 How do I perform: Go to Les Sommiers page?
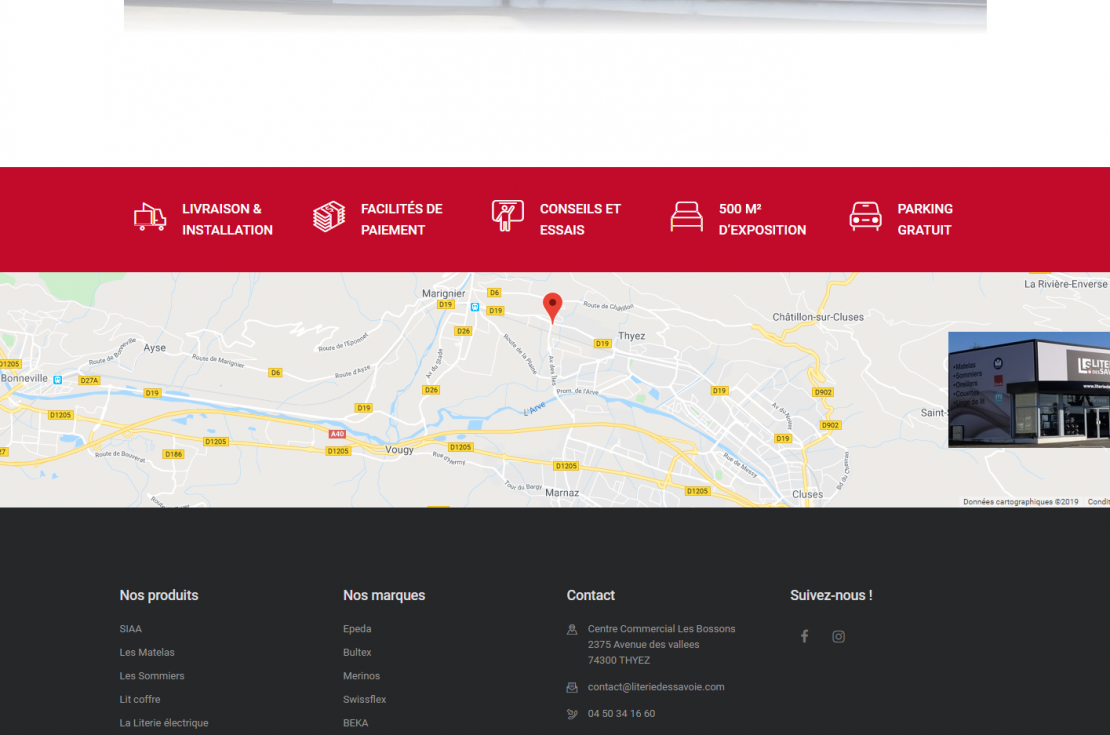151,676
